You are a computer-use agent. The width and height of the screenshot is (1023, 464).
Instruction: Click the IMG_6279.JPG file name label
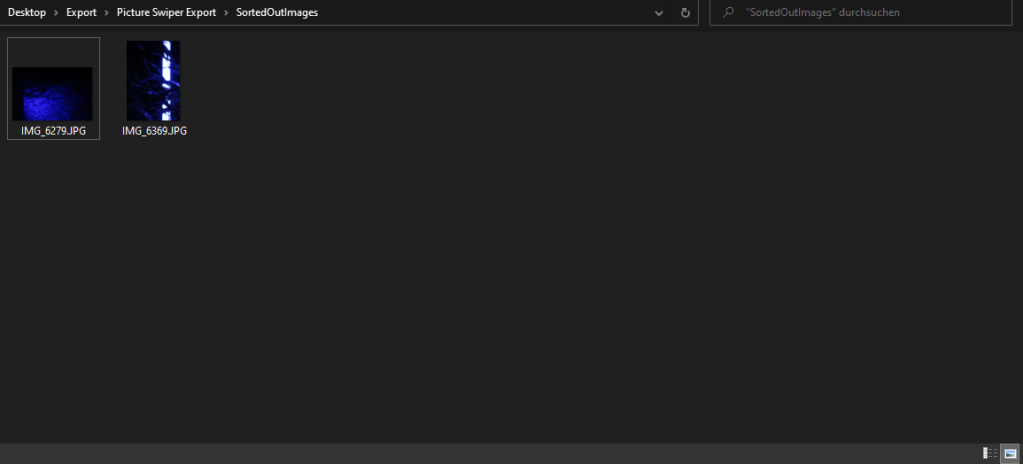53,131
